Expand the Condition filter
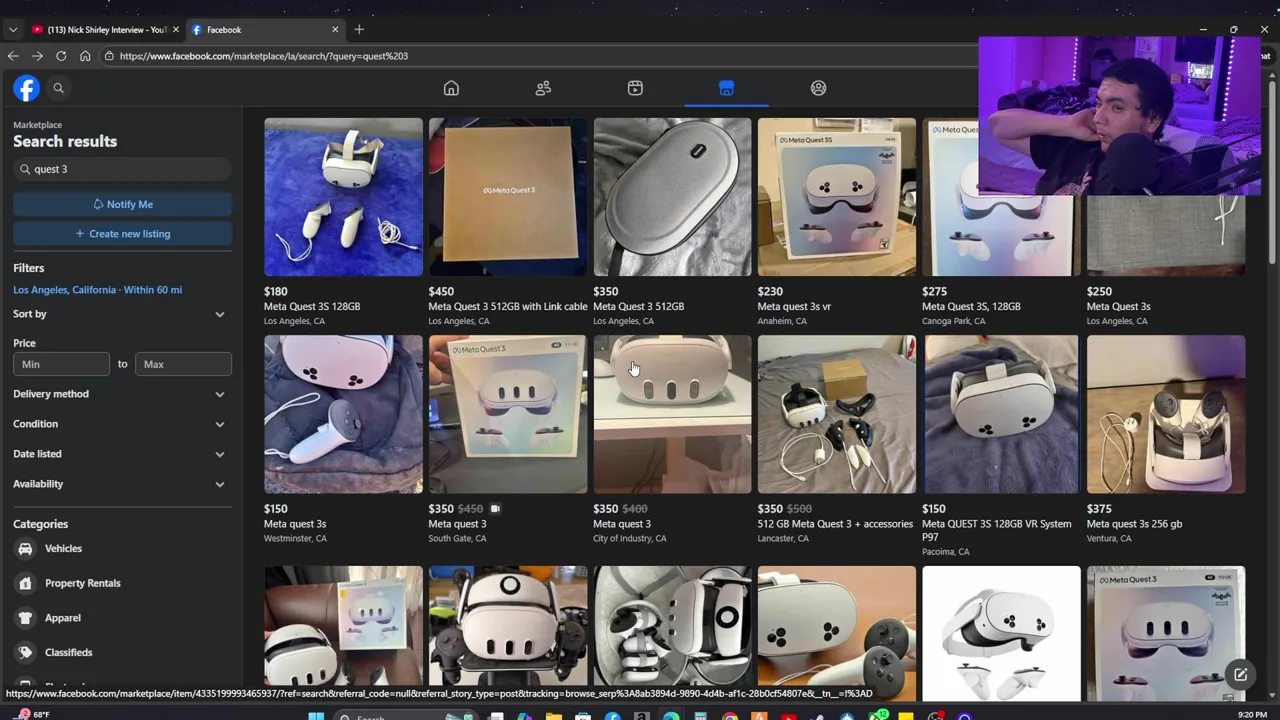Image resolution: width=1280 pixels, height=720 pixels. 122,424
